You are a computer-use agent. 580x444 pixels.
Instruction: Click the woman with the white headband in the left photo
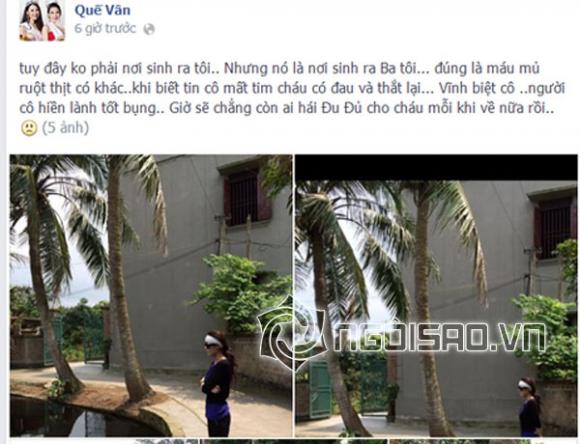pos(217,383)
